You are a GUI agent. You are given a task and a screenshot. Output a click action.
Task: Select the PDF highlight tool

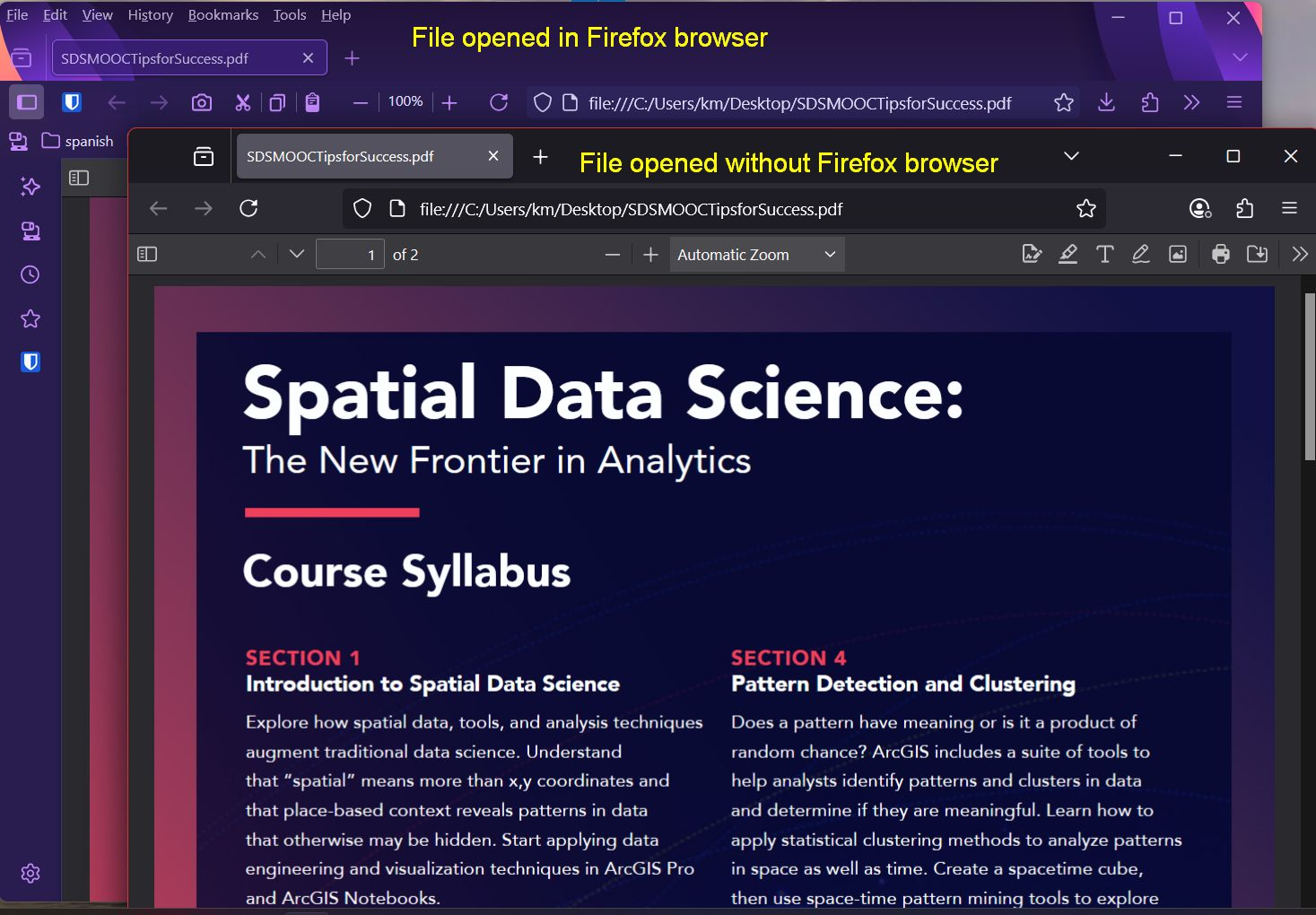point(1068,255)
